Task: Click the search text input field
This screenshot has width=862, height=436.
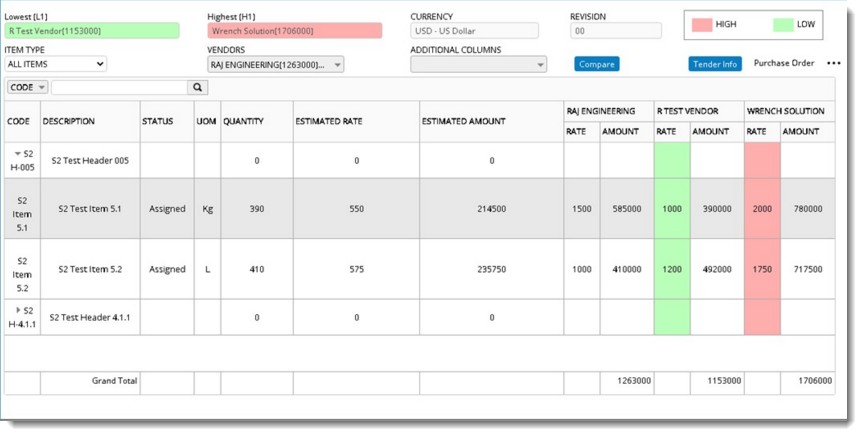Action: (119, 88)
